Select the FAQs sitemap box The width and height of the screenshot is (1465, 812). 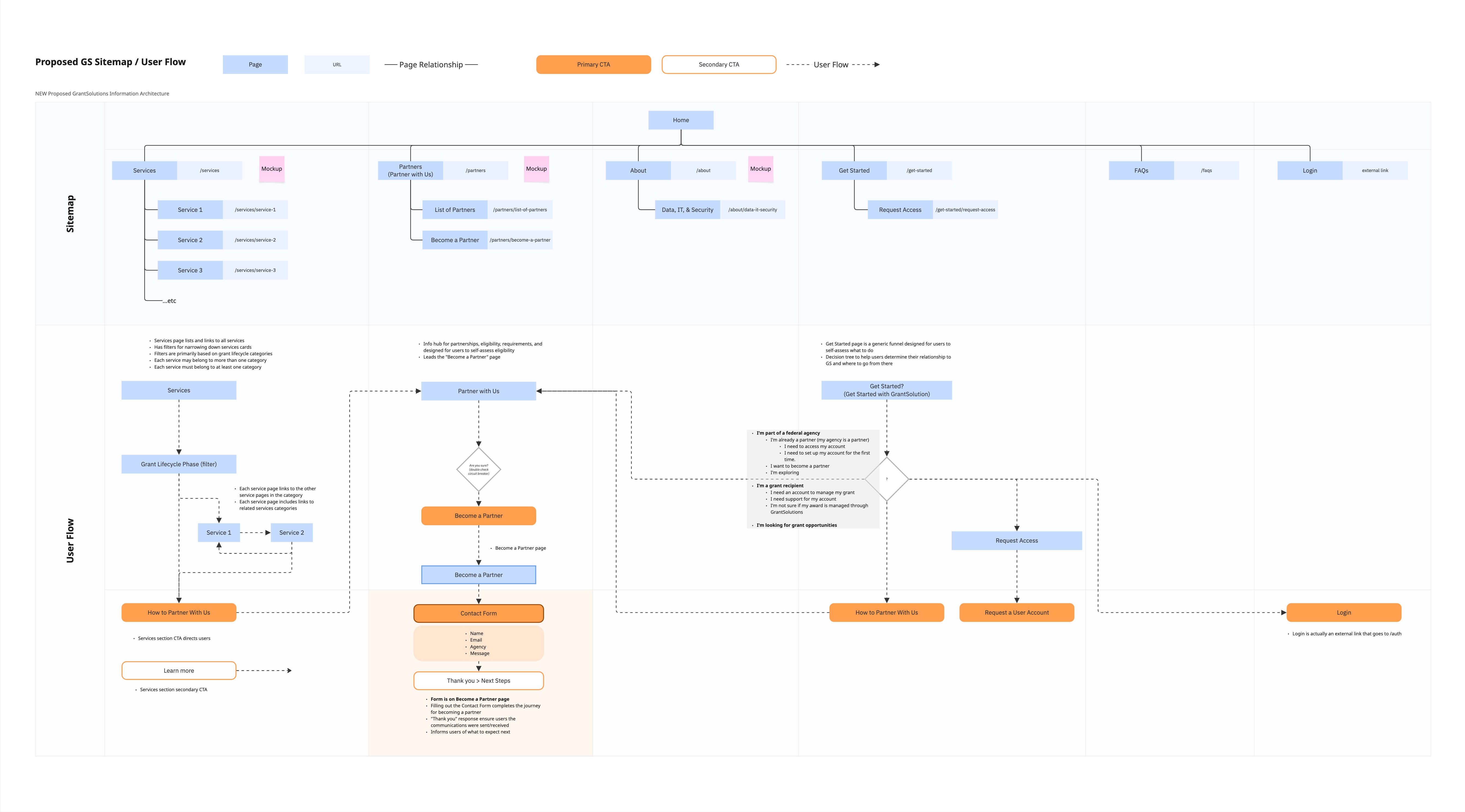1141,171
